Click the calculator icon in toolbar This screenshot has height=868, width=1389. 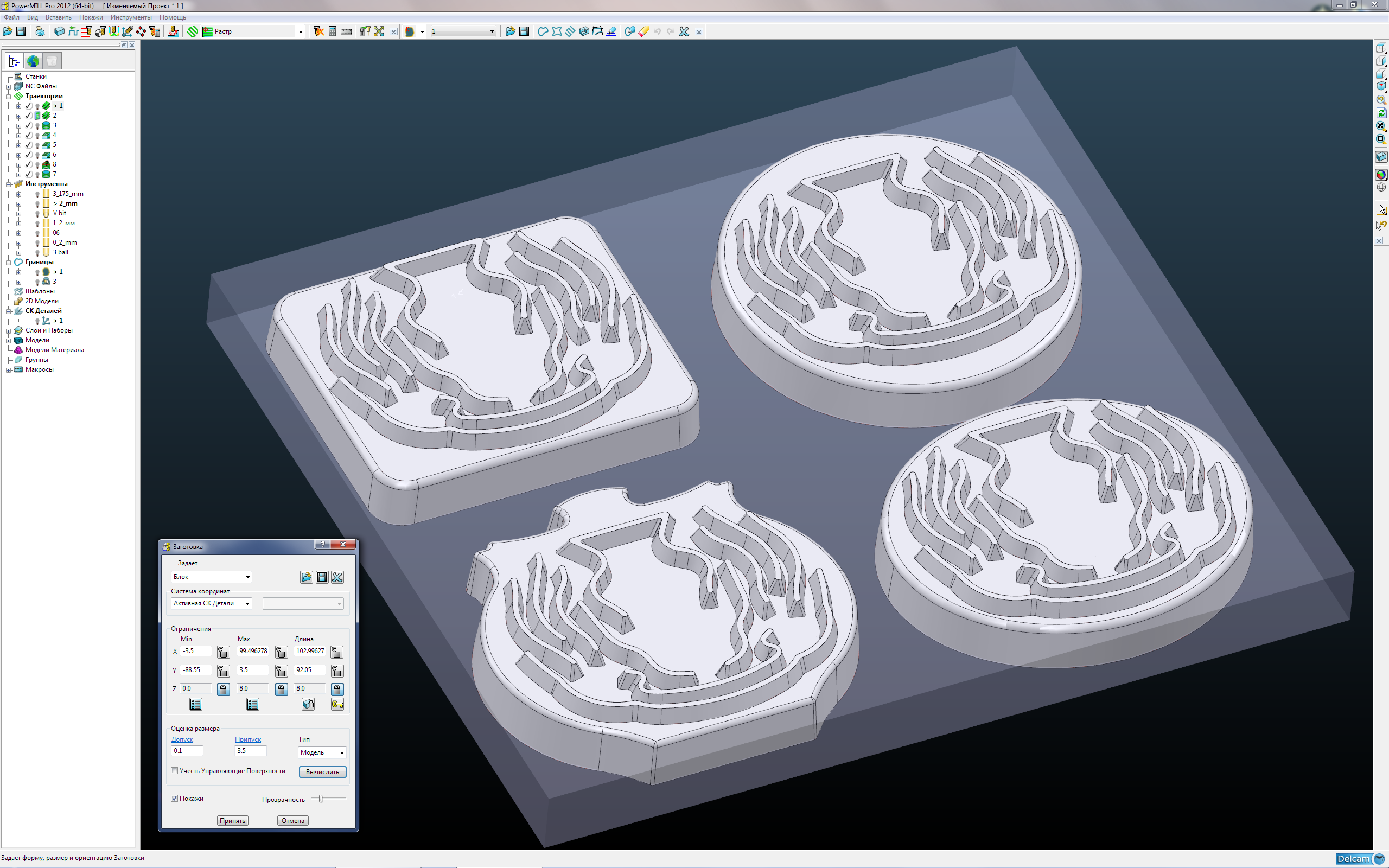332,31
